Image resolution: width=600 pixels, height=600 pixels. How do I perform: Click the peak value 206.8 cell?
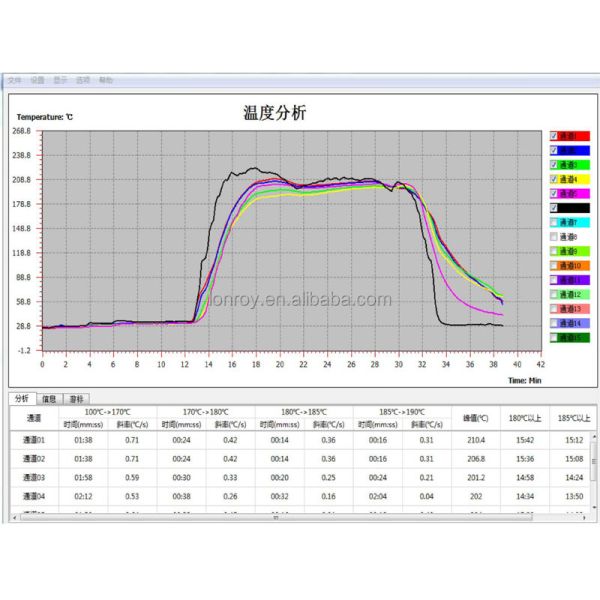pos(476,459)
